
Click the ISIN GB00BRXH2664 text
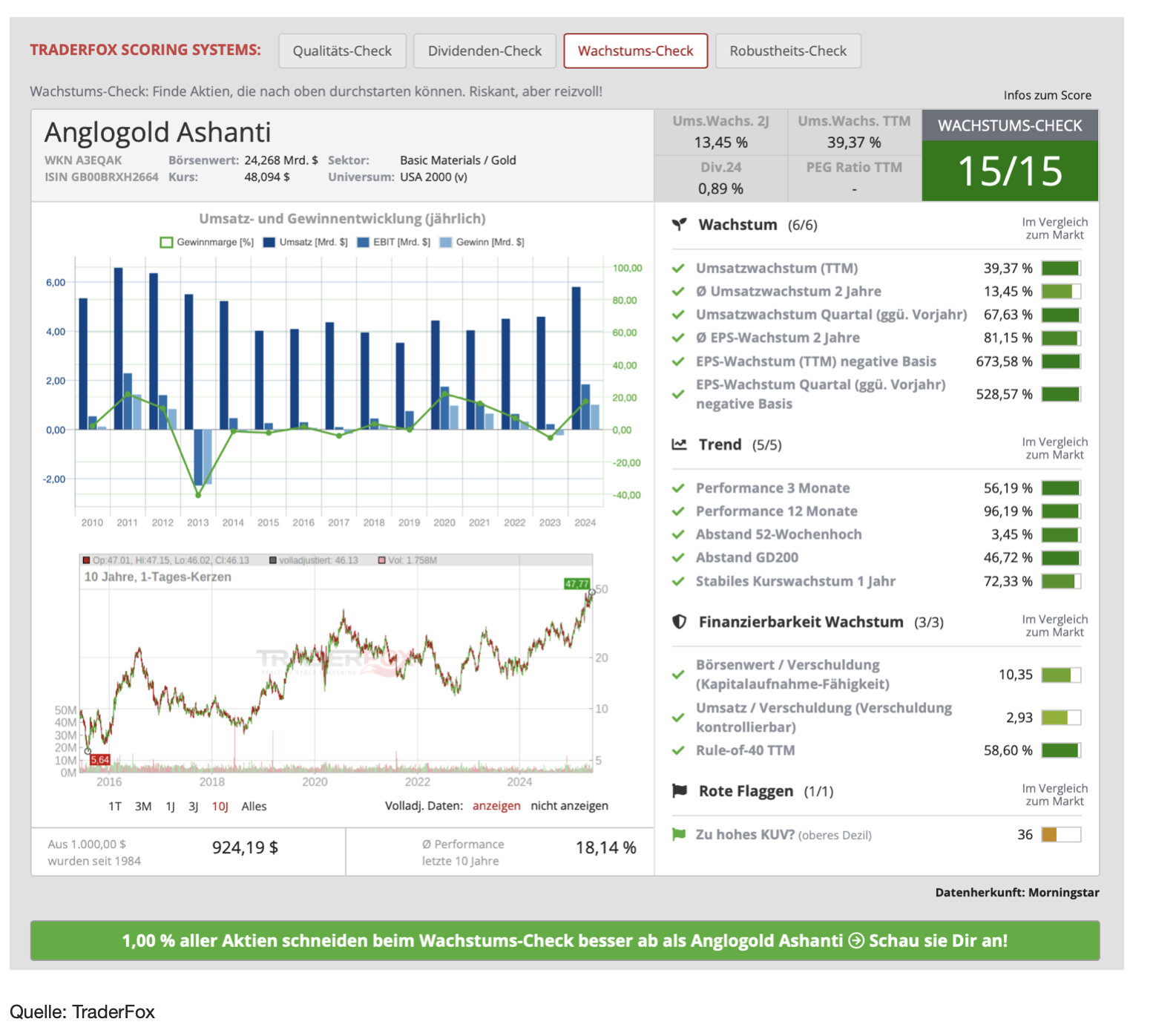point(101,177)
